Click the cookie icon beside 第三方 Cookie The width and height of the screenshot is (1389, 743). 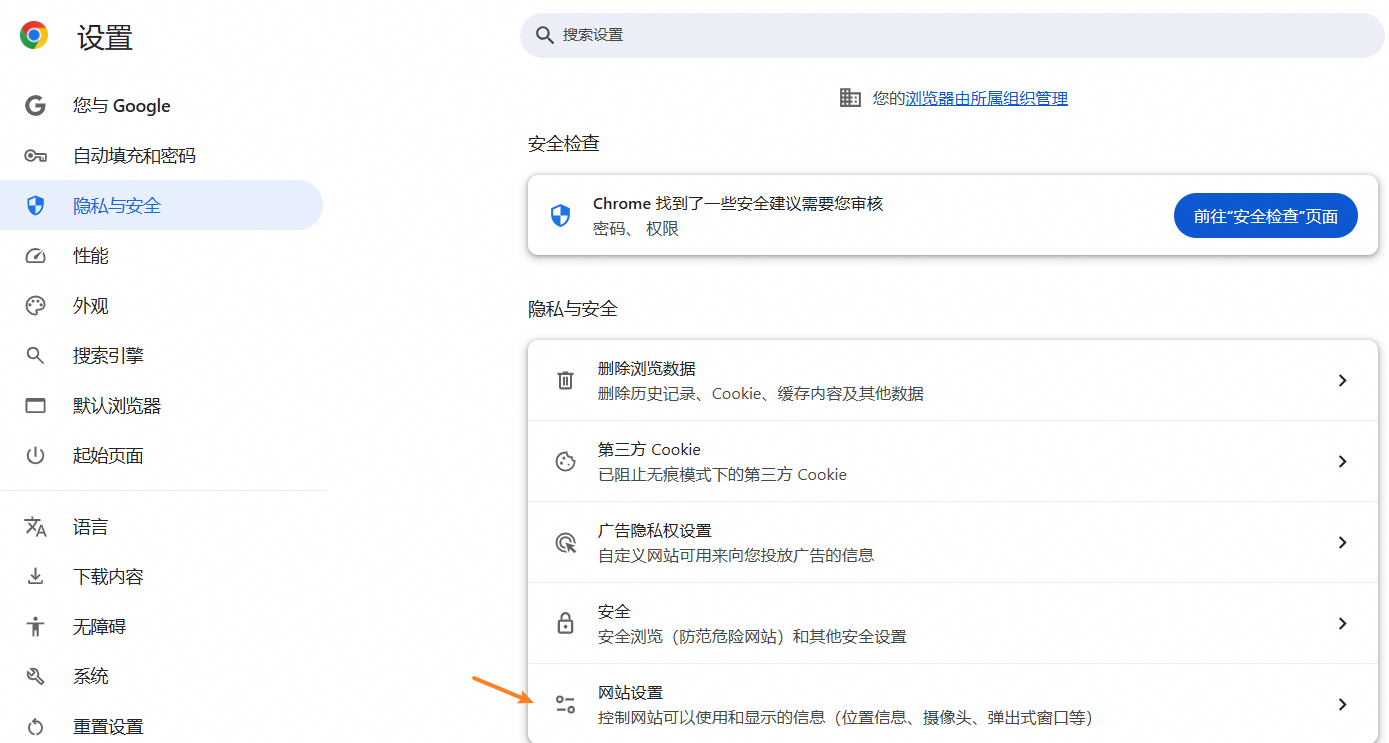pos(565,461)
